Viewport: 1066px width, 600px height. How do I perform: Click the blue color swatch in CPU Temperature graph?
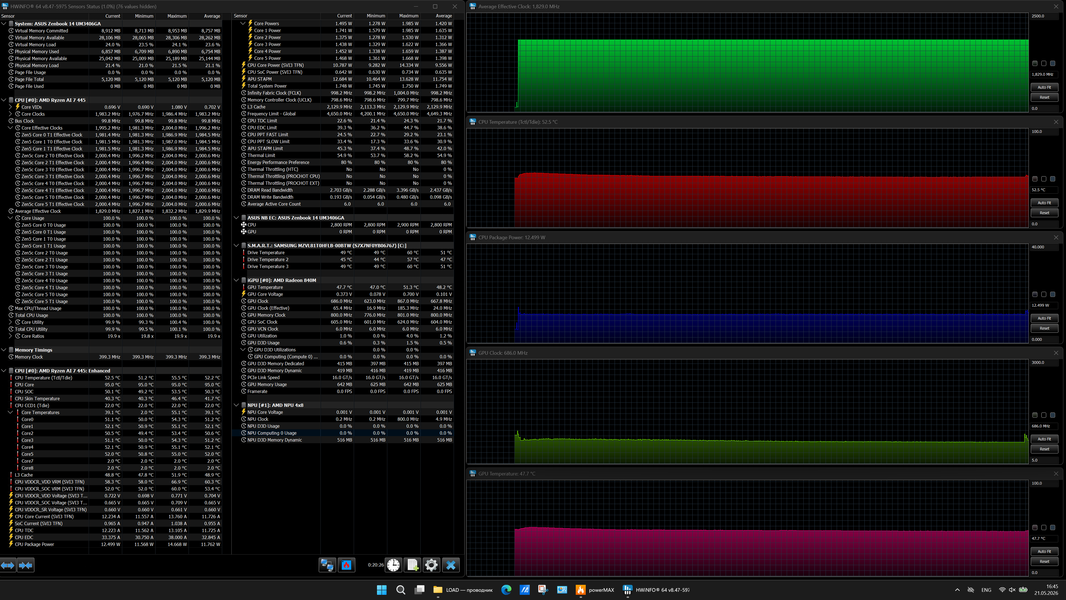(1052, 179)
